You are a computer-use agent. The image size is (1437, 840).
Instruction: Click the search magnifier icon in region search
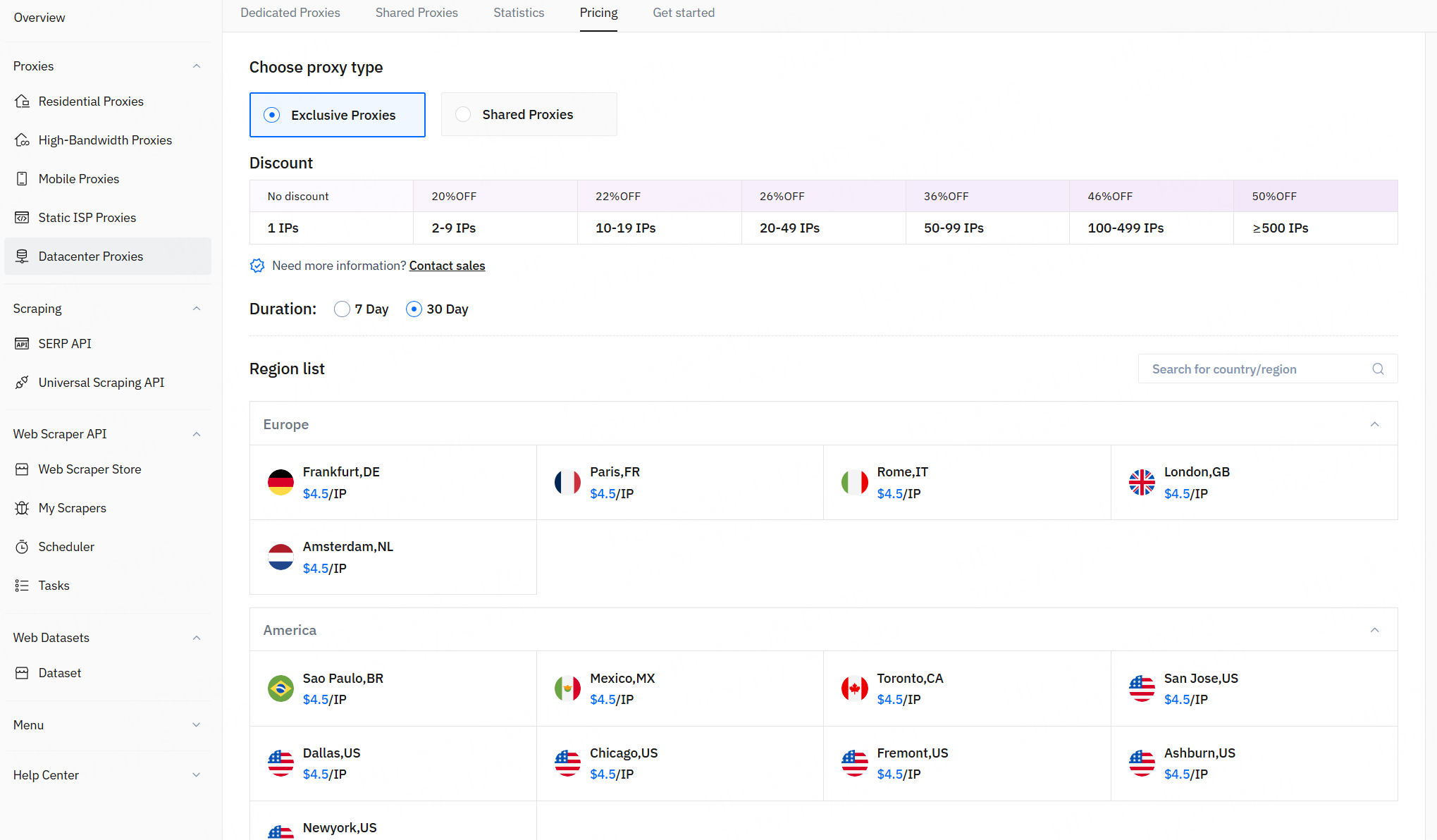click(1378, 369)
